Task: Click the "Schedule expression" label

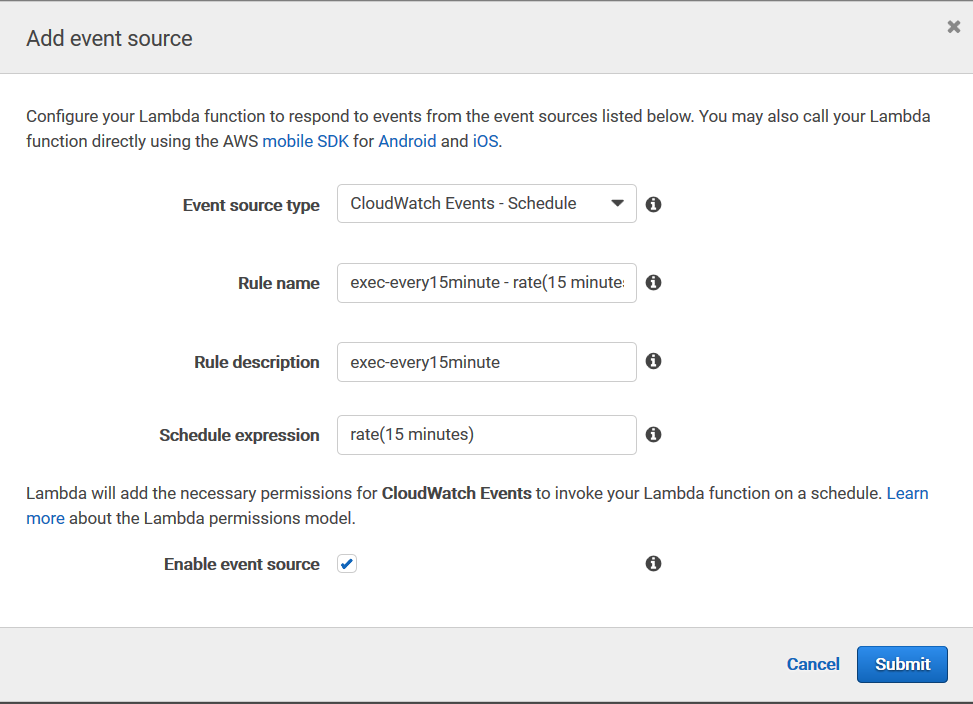Action: 239,435
